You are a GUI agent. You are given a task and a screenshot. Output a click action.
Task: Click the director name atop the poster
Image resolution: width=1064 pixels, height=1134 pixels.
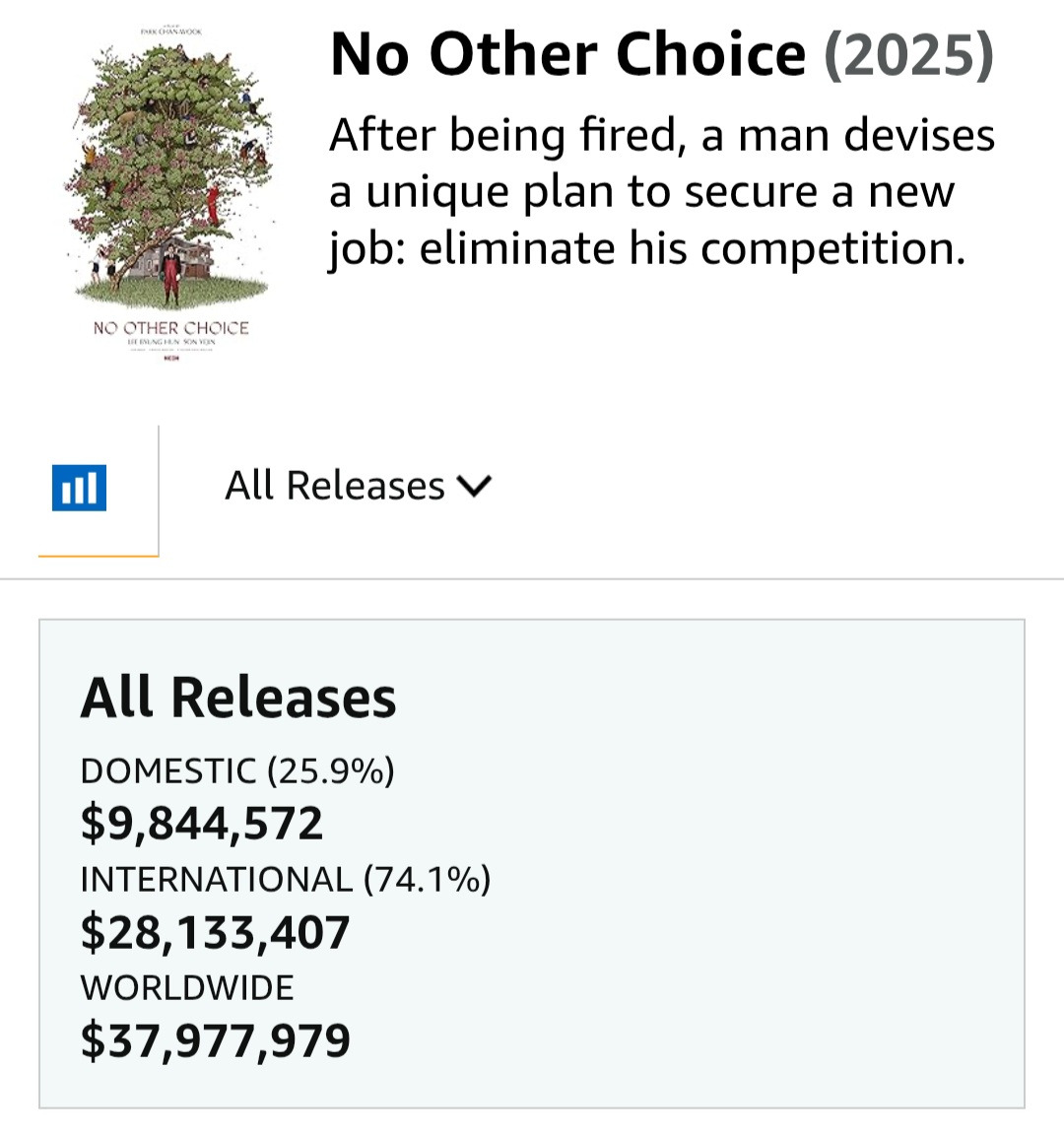(170, 32)
